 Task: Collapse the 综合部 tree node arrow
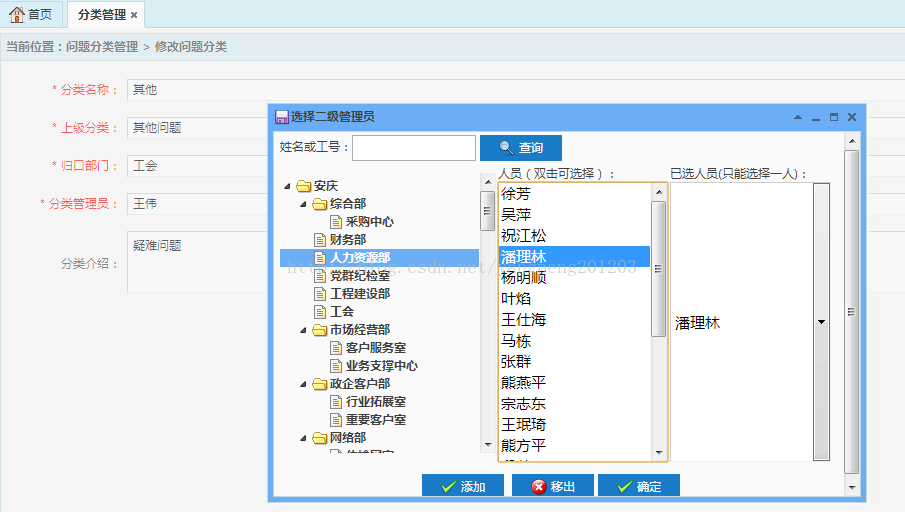[303, 204]
